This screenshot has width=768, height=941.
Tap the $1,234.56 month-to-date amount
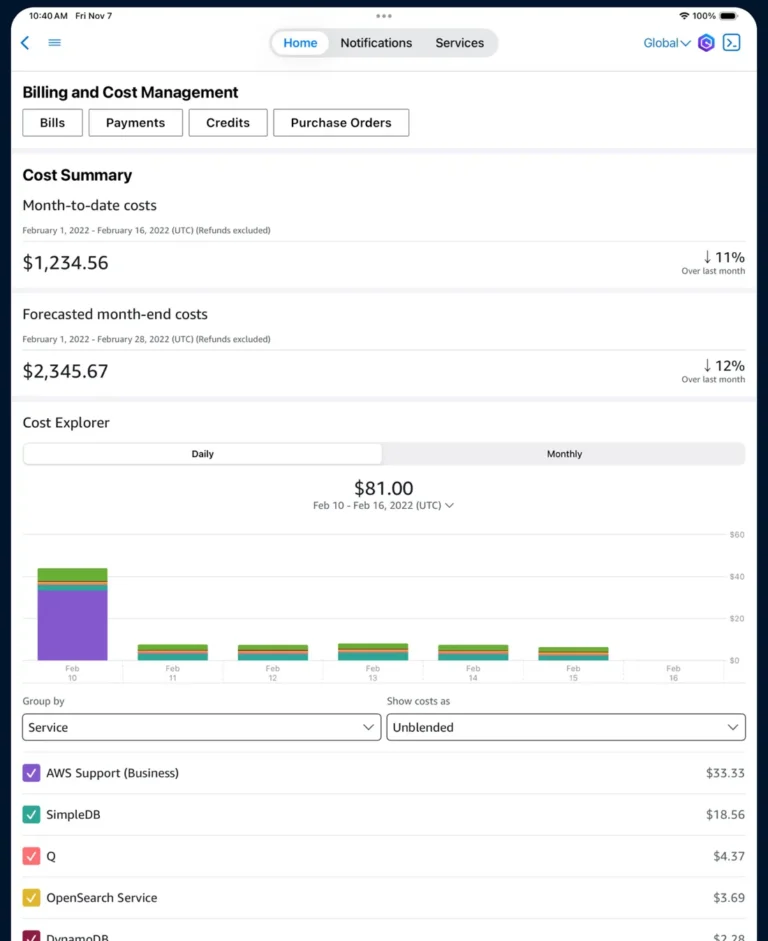(x=65, y=263)
